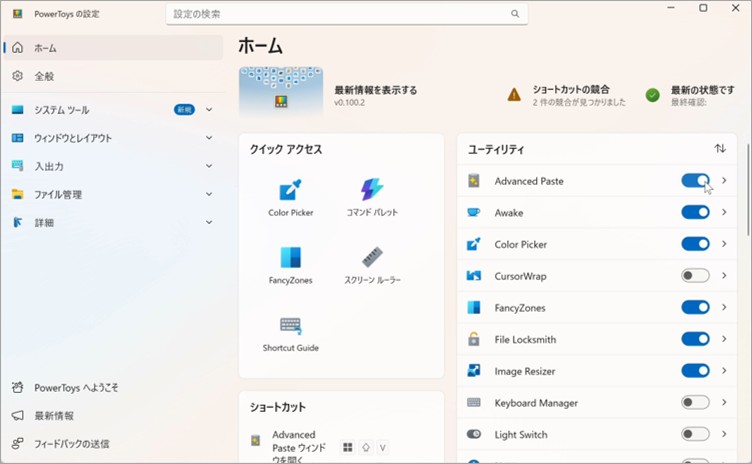Click the utilities list vertical scrollbar
This screenshot has height=464, width=752.
click(x=748, y=190)
